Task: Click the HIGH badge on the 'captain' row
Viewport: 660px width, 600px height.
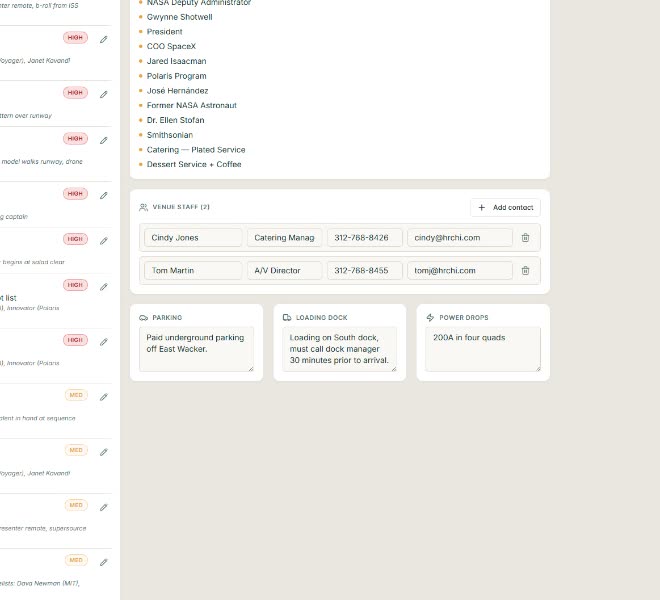Action: click(x=75, y=194)
